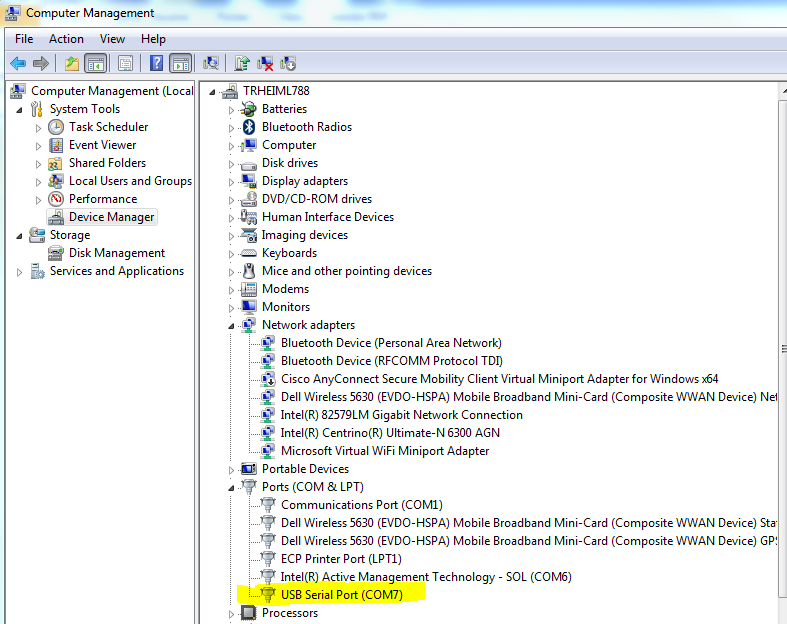This screenshot has height=624, width=787.
Task: Click Scan for hardware changes icon
Action: tap(211, 64)
